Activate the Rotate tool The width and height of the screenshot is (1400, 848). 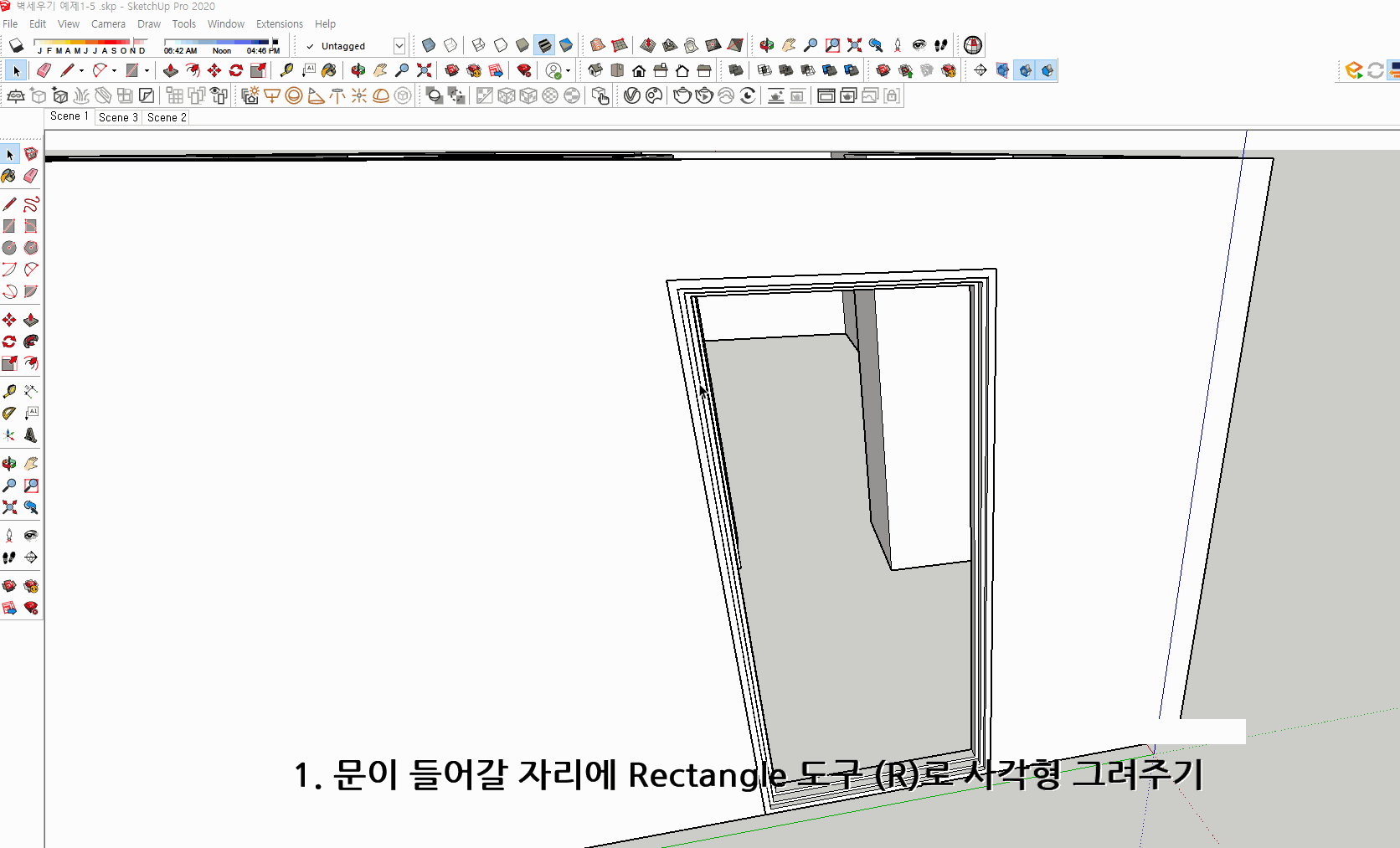coord(10,341)
